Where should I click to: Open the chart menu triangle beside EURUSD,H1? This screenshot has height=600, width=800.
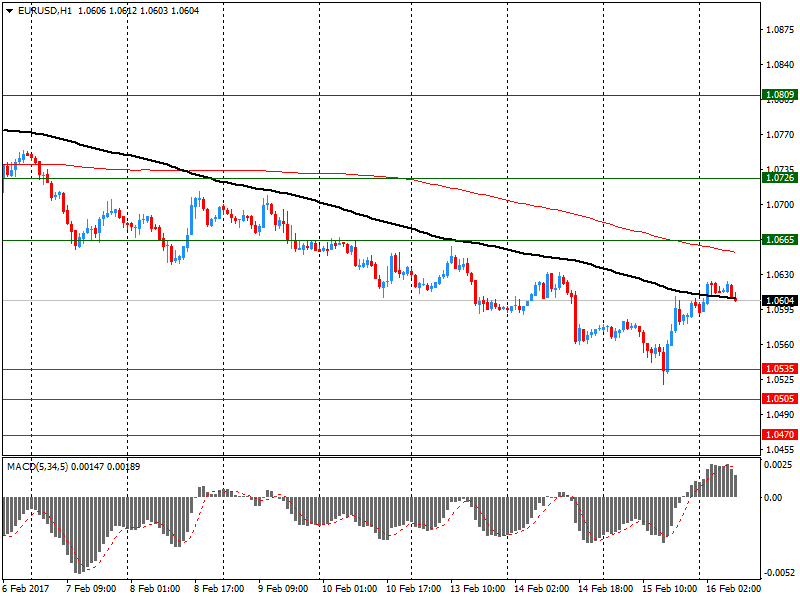pyautogui.click(x=9, y=11)
